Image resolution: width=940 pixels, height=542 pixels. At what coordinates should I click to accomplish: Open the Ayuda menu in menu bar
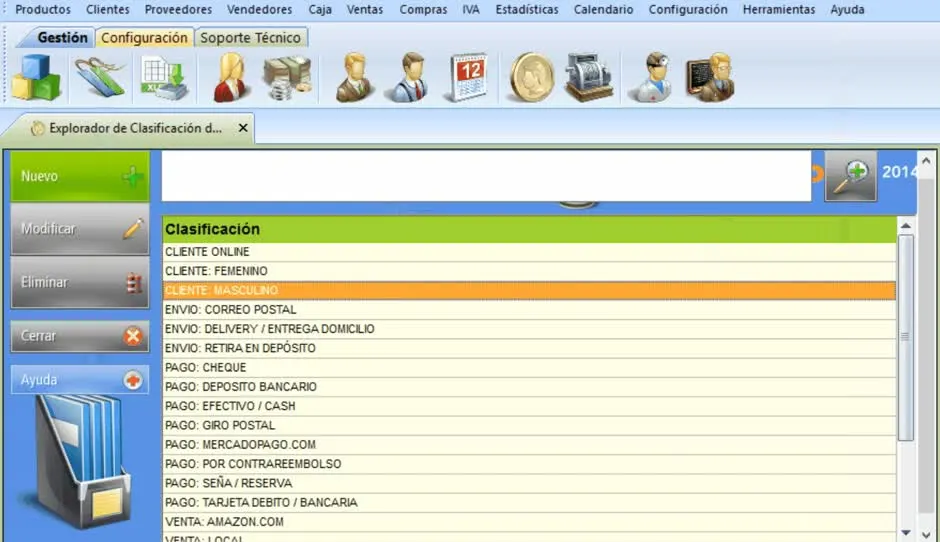tap(847, 10)
